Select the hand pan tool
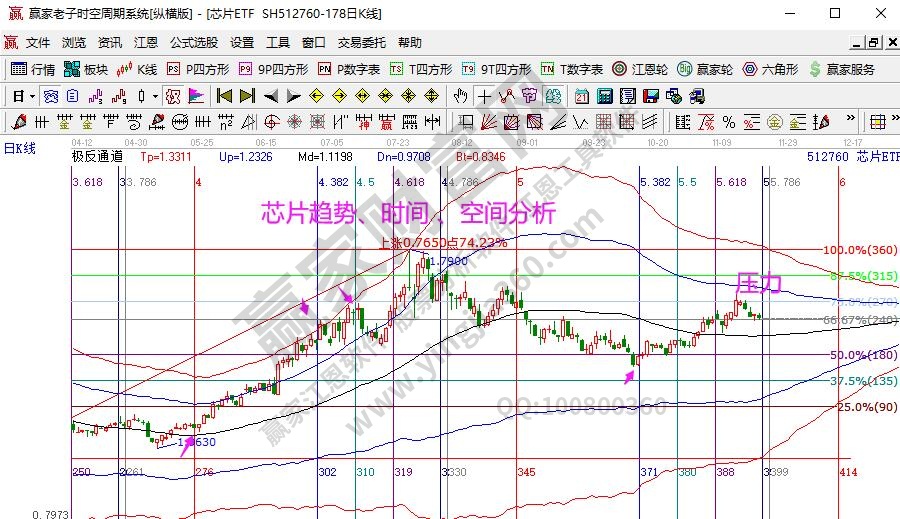The width and height of the screenshot is (900, 519). 460,96
